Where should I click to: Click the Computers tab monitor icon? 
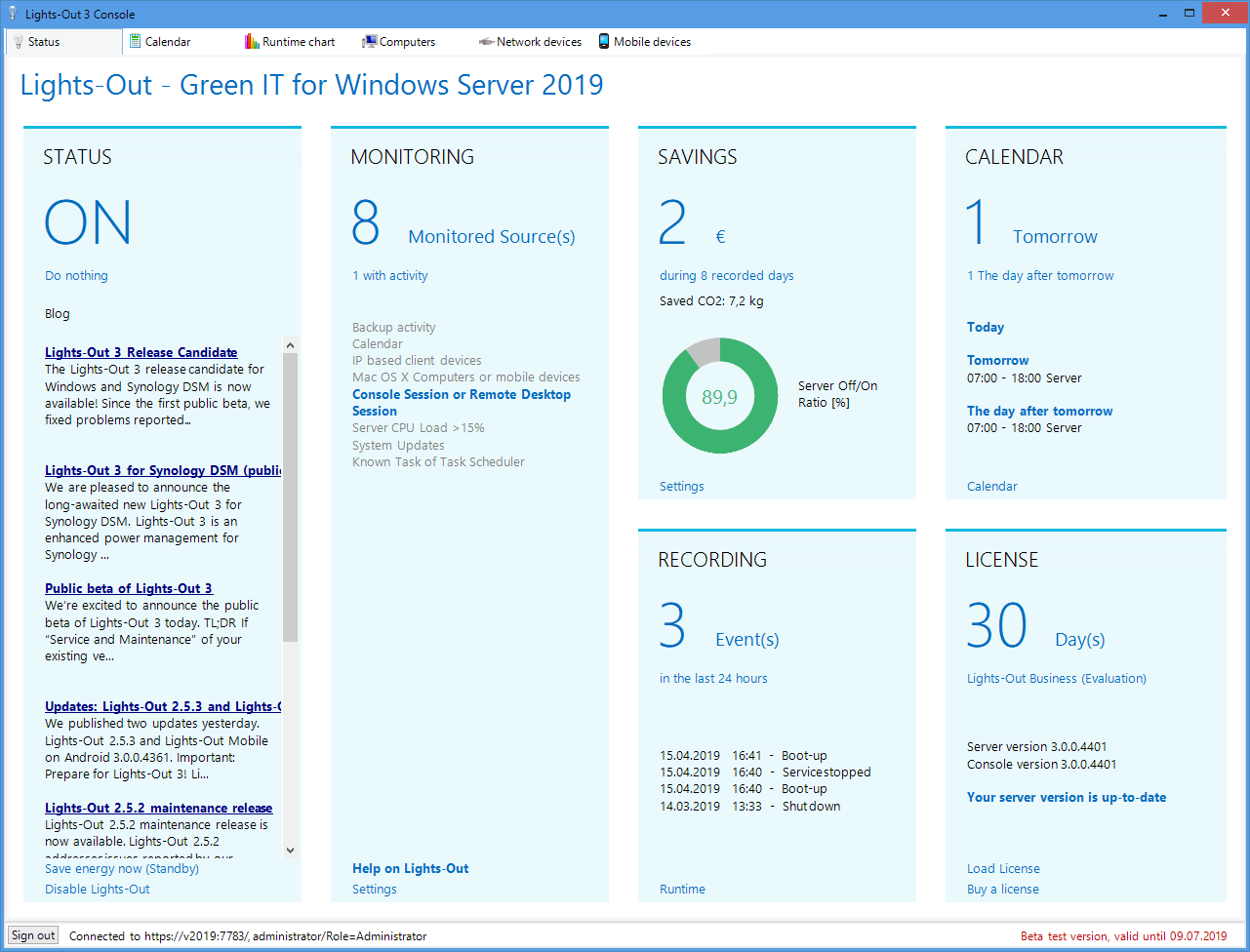coord(369,42)
